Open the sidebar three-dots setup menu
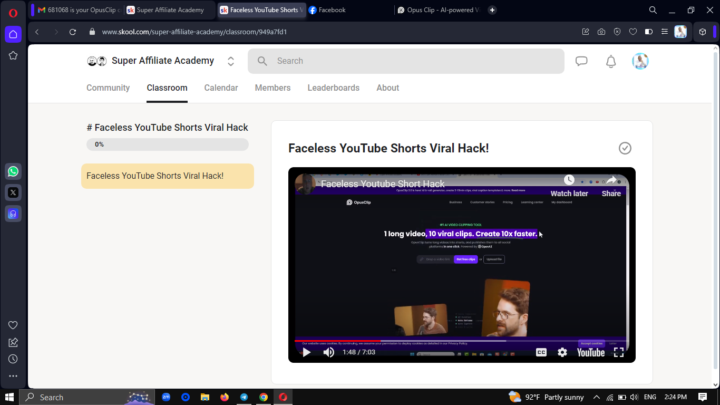Viewport: 720px width, 405px height. tap(13, 376)
